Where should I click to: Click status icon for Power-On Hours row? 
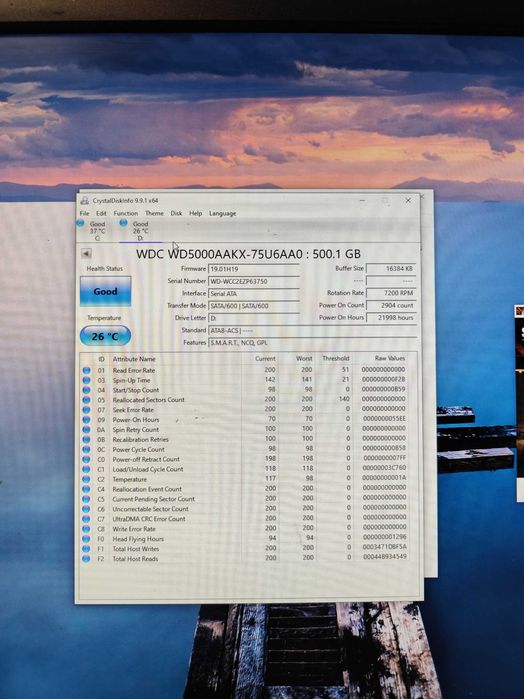tap(87, 419)
